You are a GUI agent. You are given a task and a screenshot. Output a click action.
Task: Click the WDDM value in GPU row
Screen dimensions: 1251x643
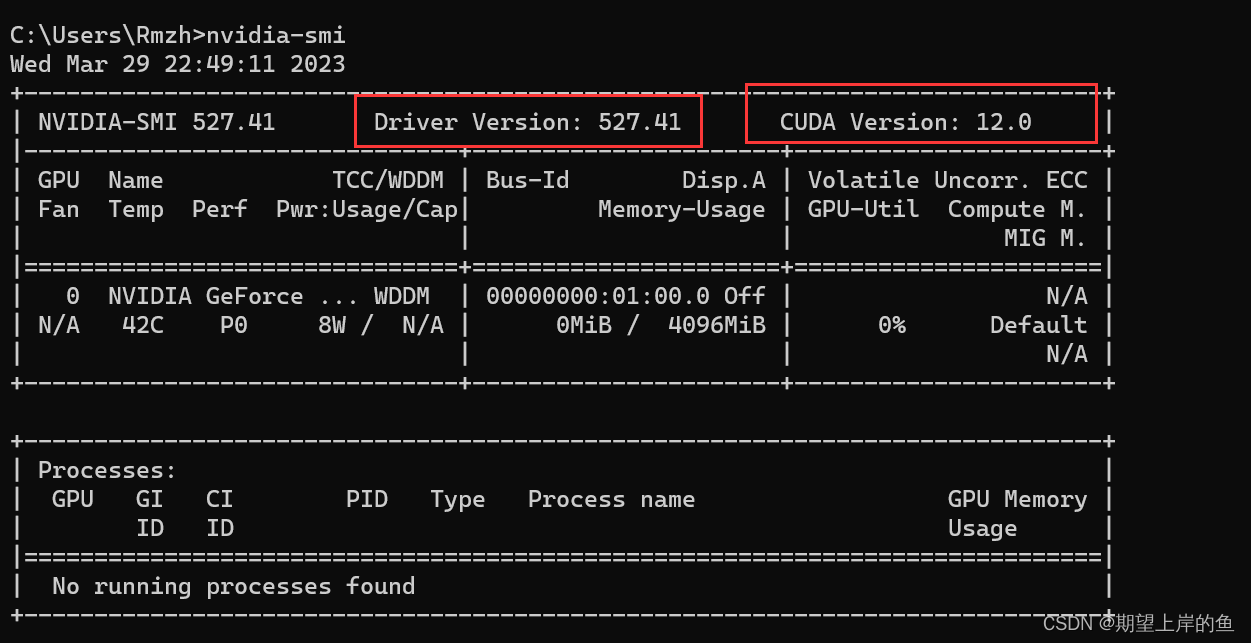[402, 296]
